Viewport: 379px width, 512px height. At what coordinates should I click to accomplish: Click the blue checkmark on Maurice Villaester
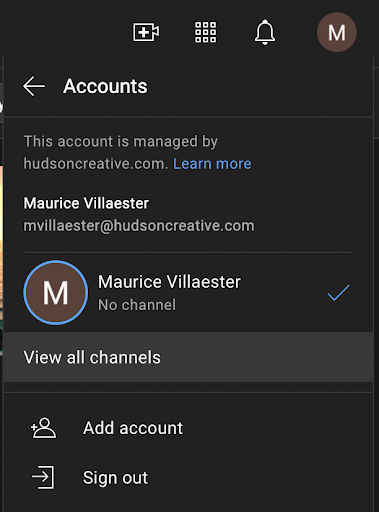point(339,293)
